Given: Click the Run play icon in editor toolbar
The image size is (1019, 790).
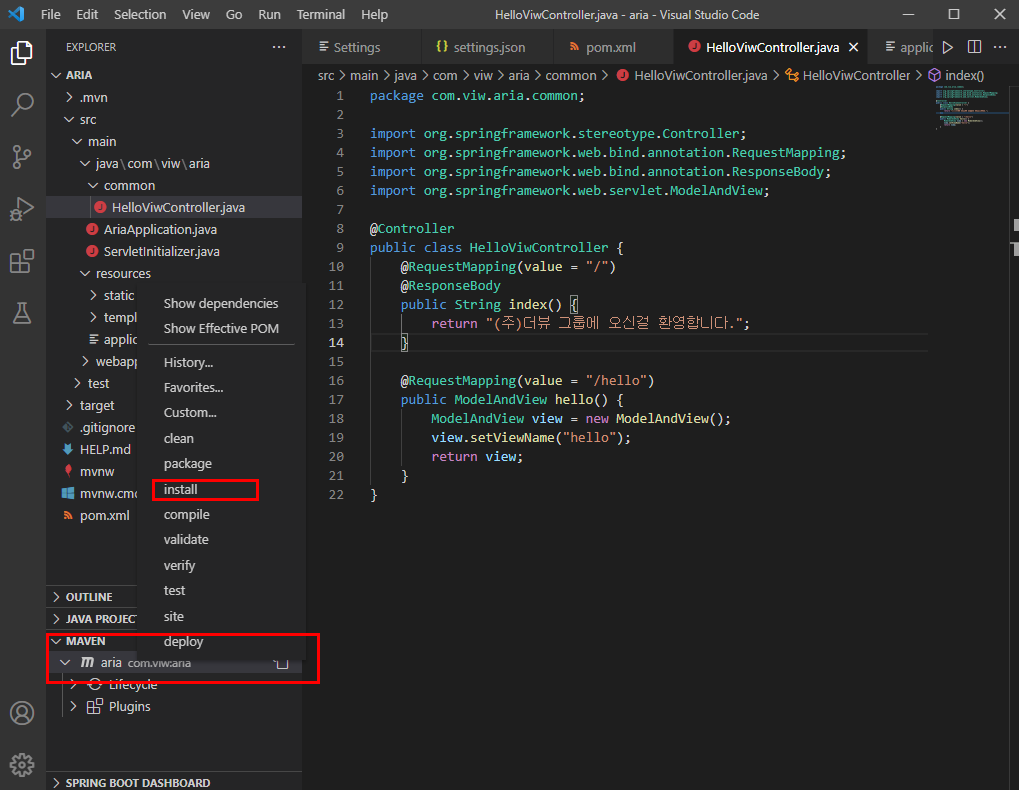Looking at the screenshot, I should click(948, 47).
